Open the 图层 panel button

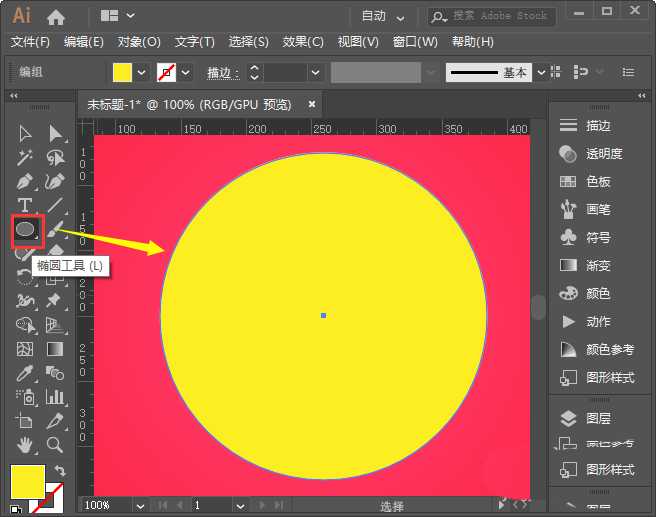point(598,418)
